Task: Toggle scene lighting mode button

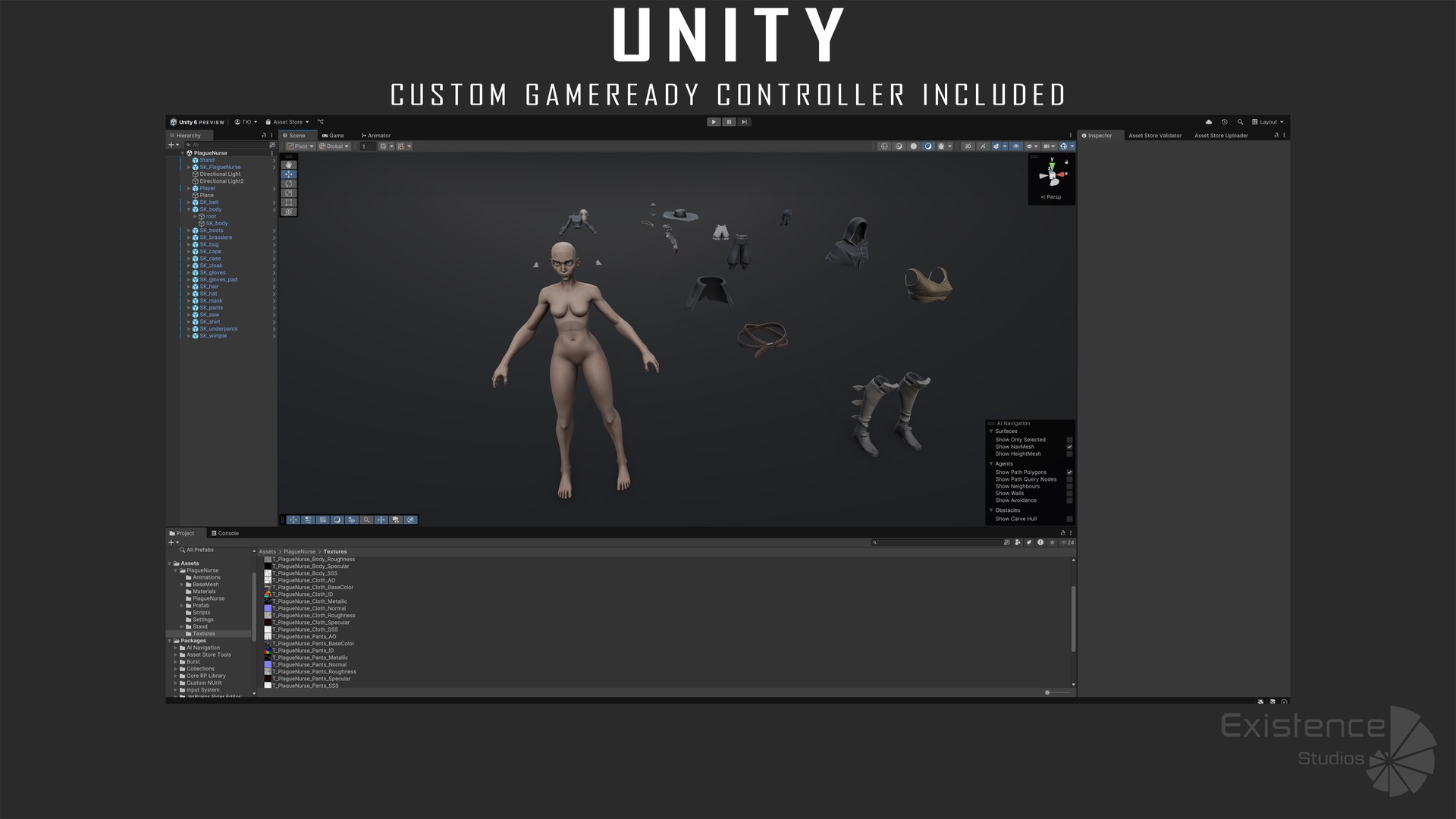Action: 928,146
